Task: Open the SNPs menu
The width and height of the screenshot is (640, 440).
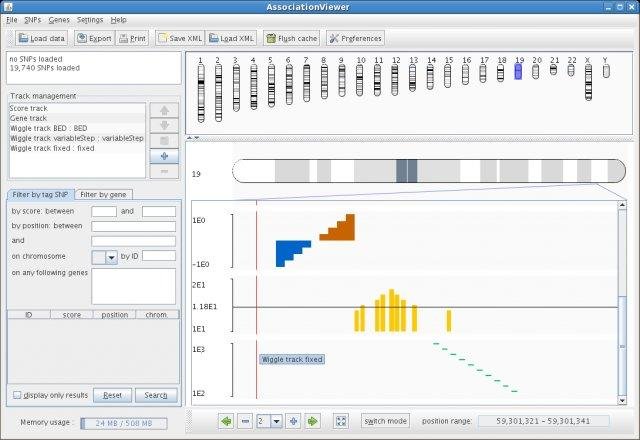Action: [x=33, y=20]
